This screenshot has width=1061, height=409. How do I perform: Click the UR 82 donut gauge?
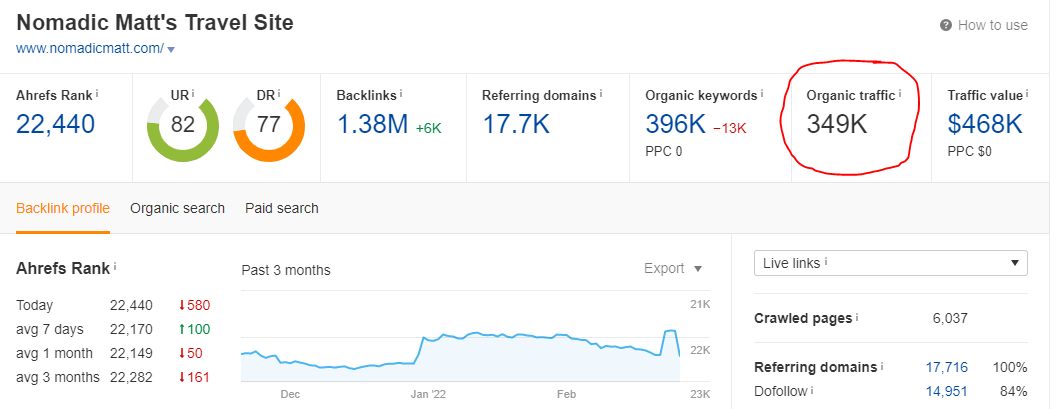[183, 126]
